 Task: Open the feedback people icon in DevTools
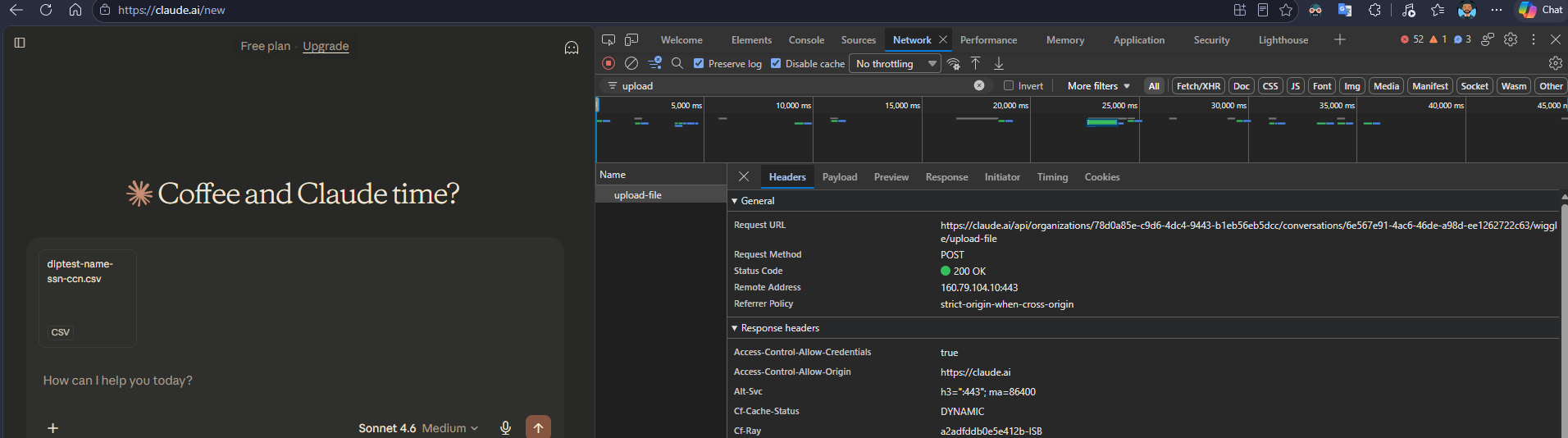click(x=1488, y=39)
